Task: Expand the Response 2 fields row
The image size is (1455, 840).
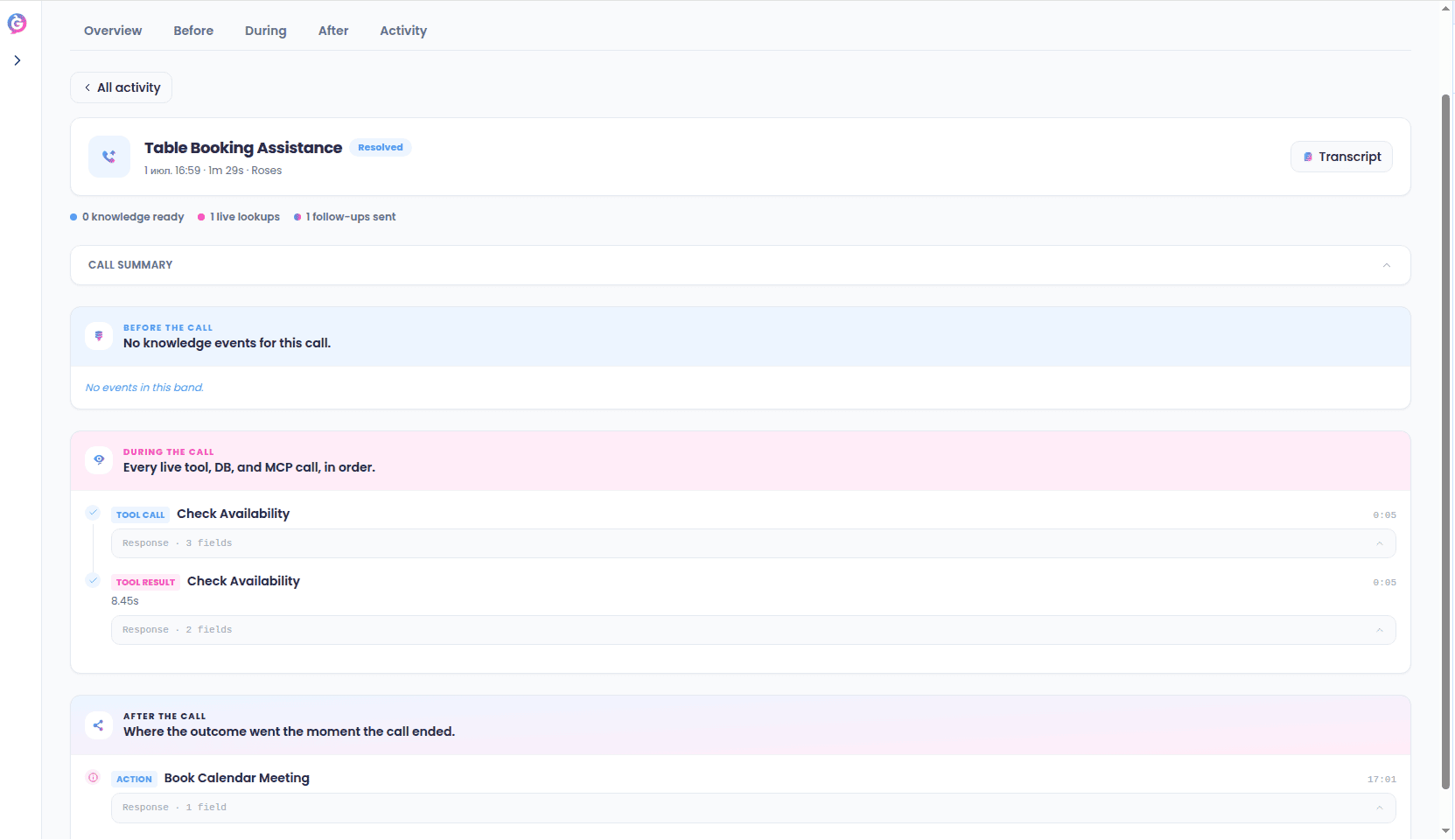Action: click(x=753, y=630)
